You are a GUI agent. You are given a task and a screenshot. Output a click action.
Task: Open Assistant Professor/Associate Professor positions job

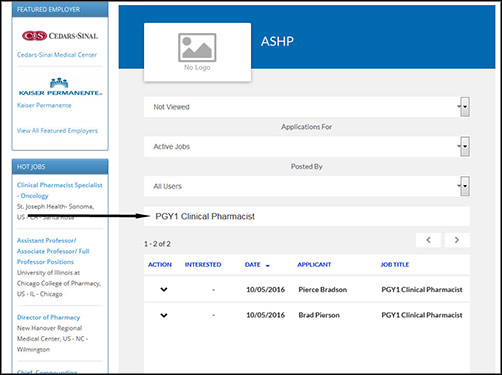[x=53, y=251]
